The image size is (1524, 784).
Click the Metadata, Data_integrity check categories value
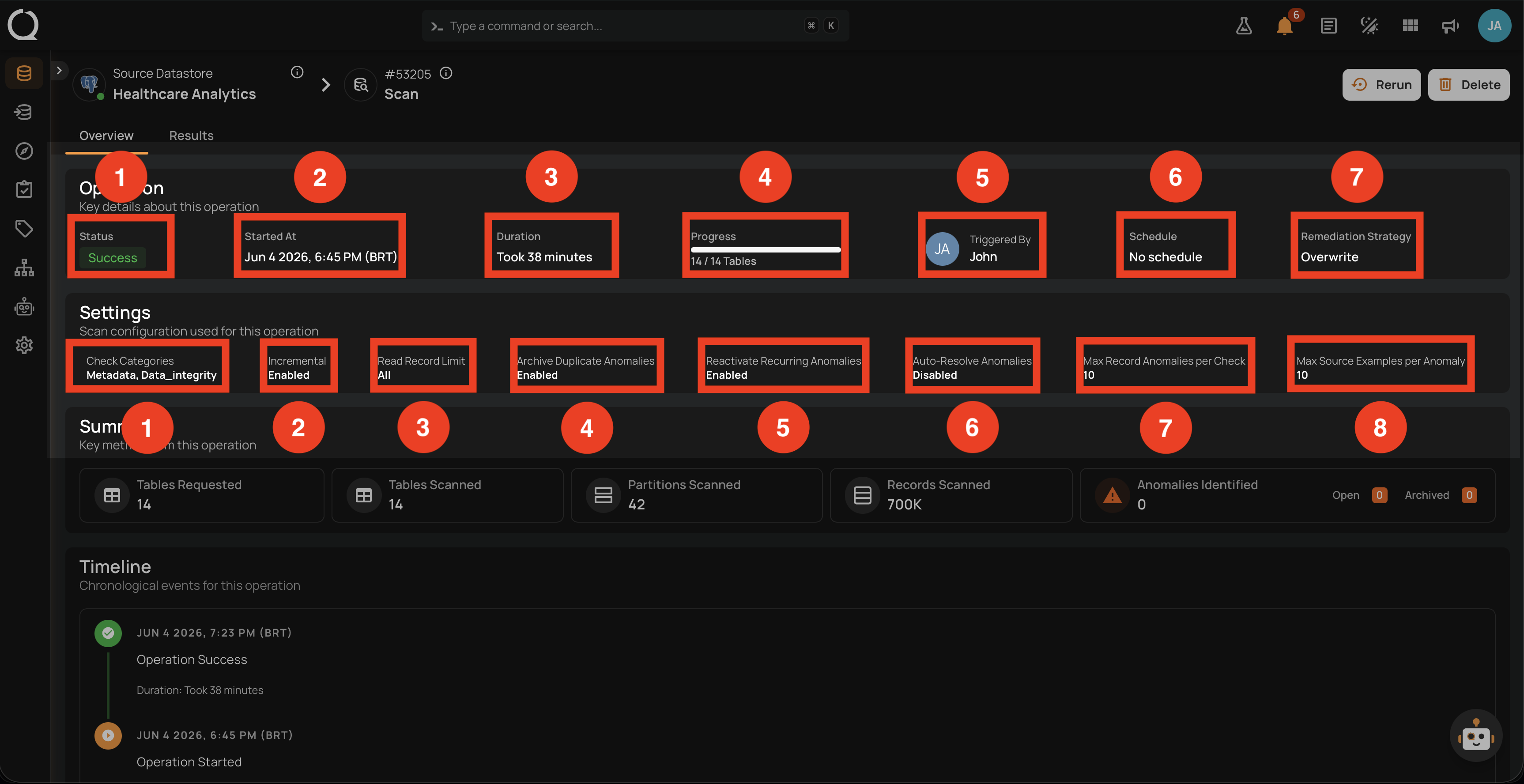(151, 375)
